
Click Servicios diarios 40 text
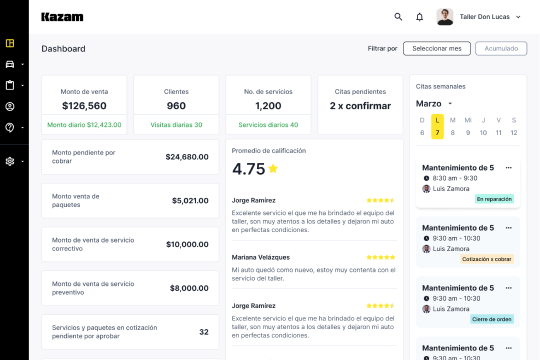pyautogui.click(x=268, y=125)
